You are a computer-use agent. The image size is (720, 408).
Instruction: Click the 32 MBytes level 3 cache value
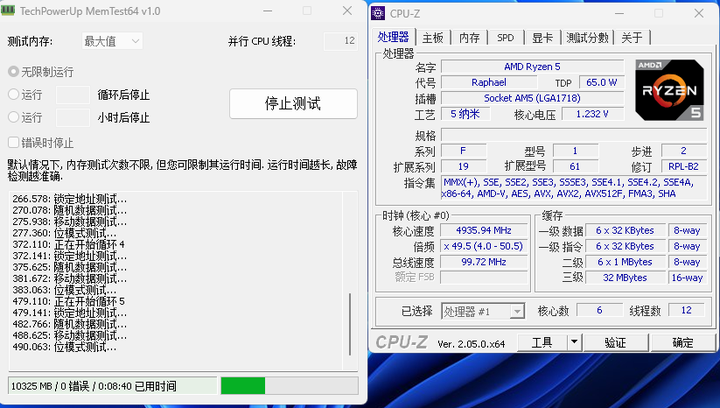(x=624, y=278)
